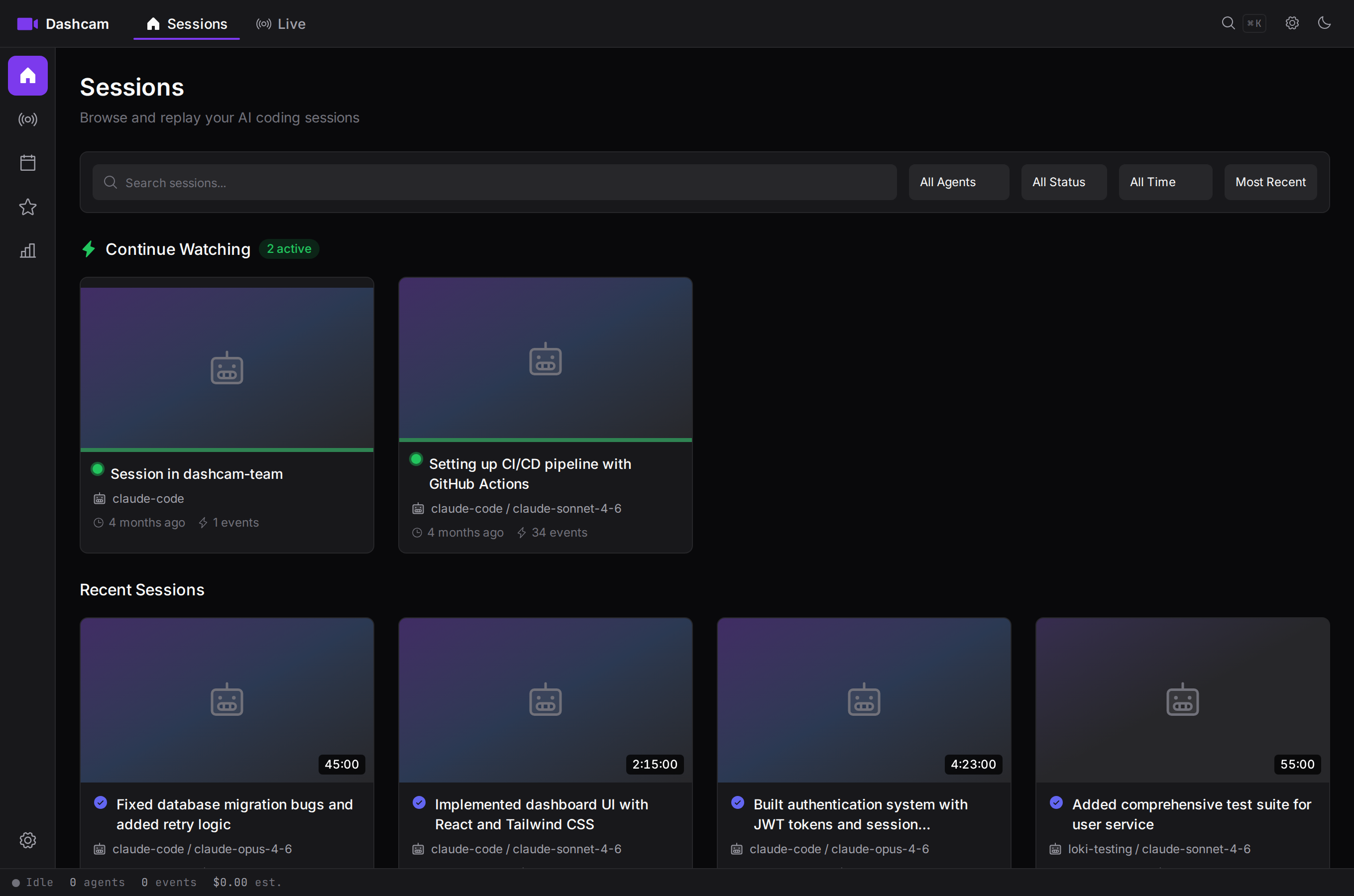
Task: Click the progress bar on the dashcam-team card
Action: point(227,450)
